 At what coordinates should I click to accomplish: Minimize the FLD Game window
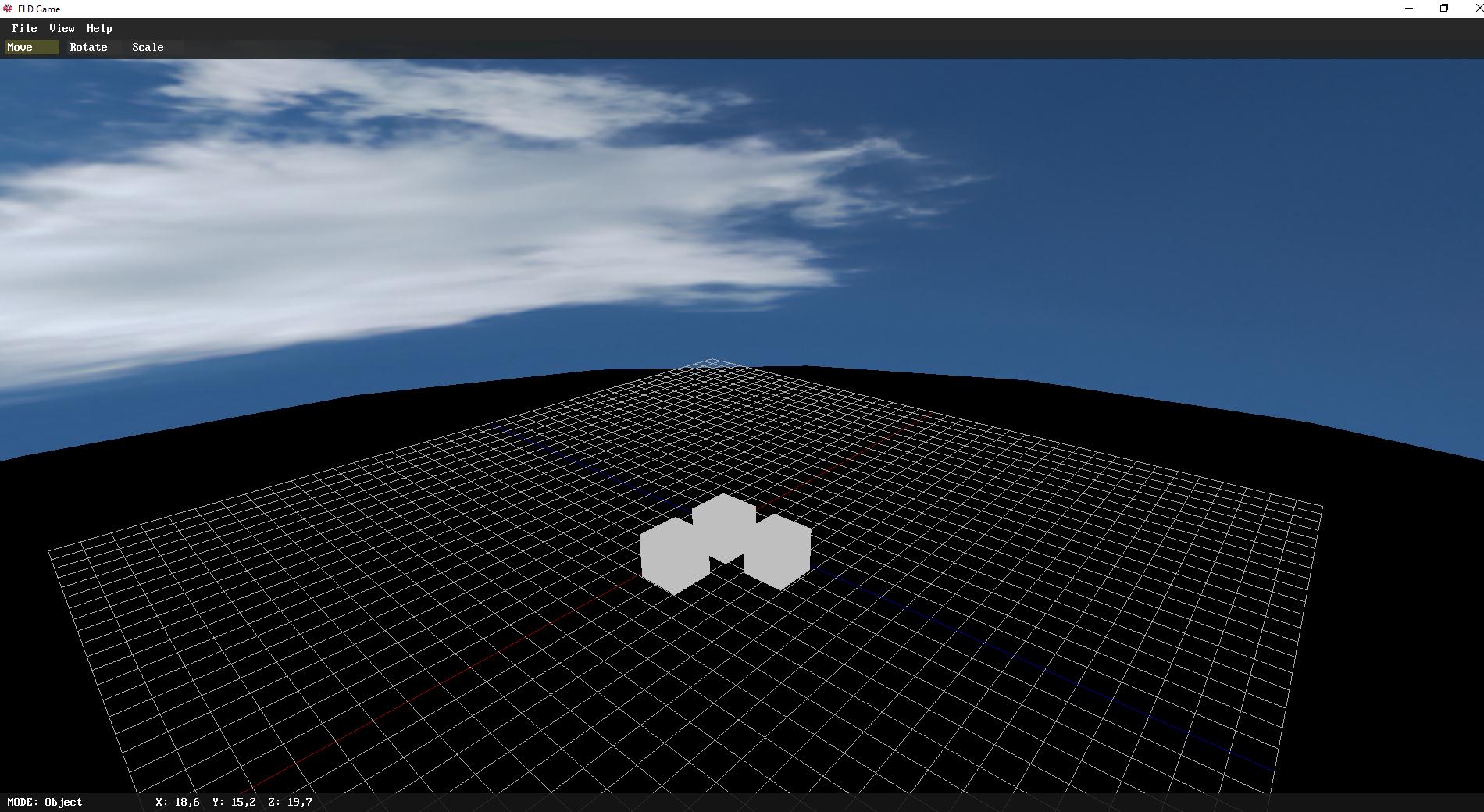pos(1409,9)
